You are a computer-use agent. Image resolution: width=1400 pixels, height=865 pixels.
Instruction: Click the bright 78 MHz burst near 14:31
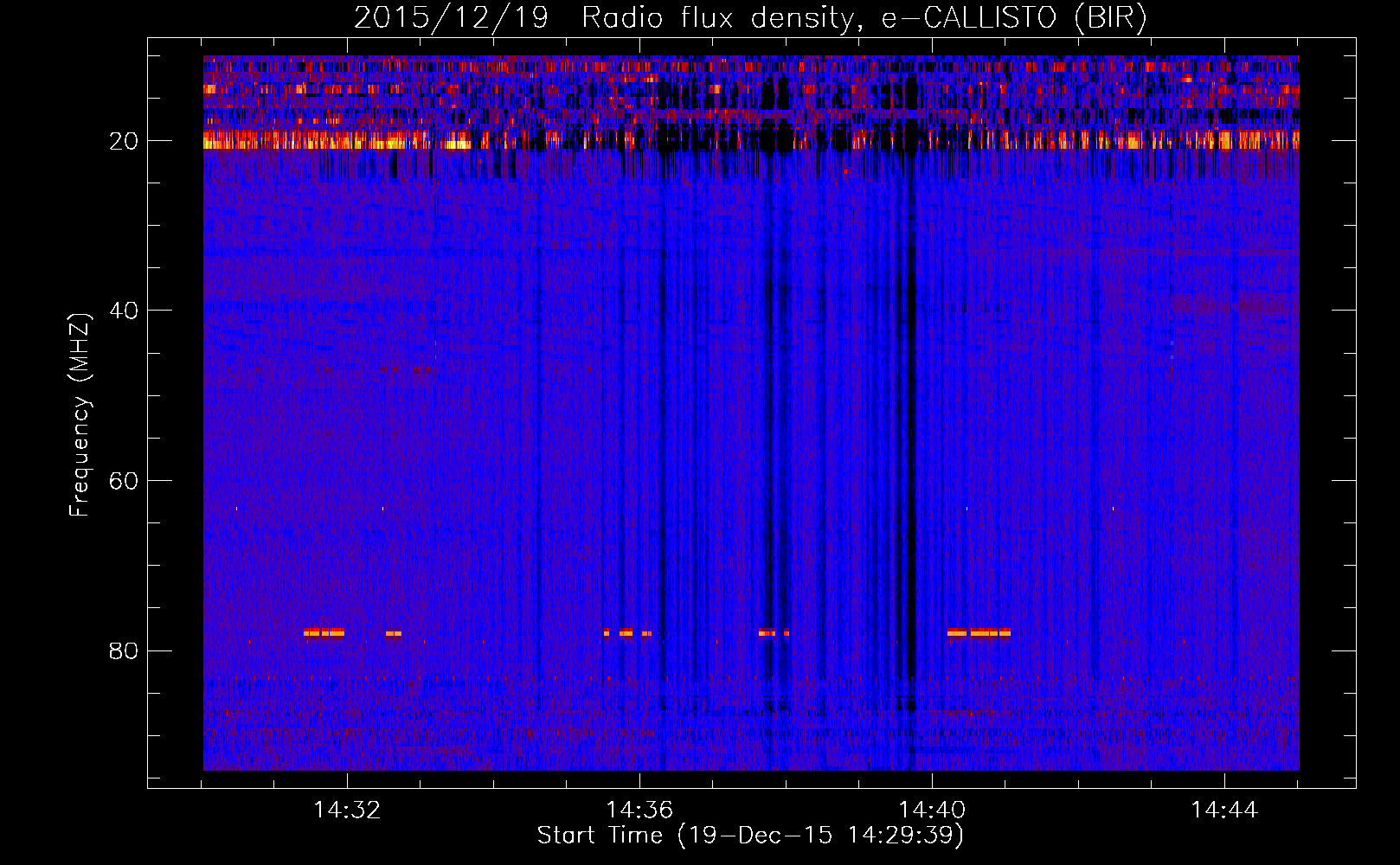[x=324, y=632]
